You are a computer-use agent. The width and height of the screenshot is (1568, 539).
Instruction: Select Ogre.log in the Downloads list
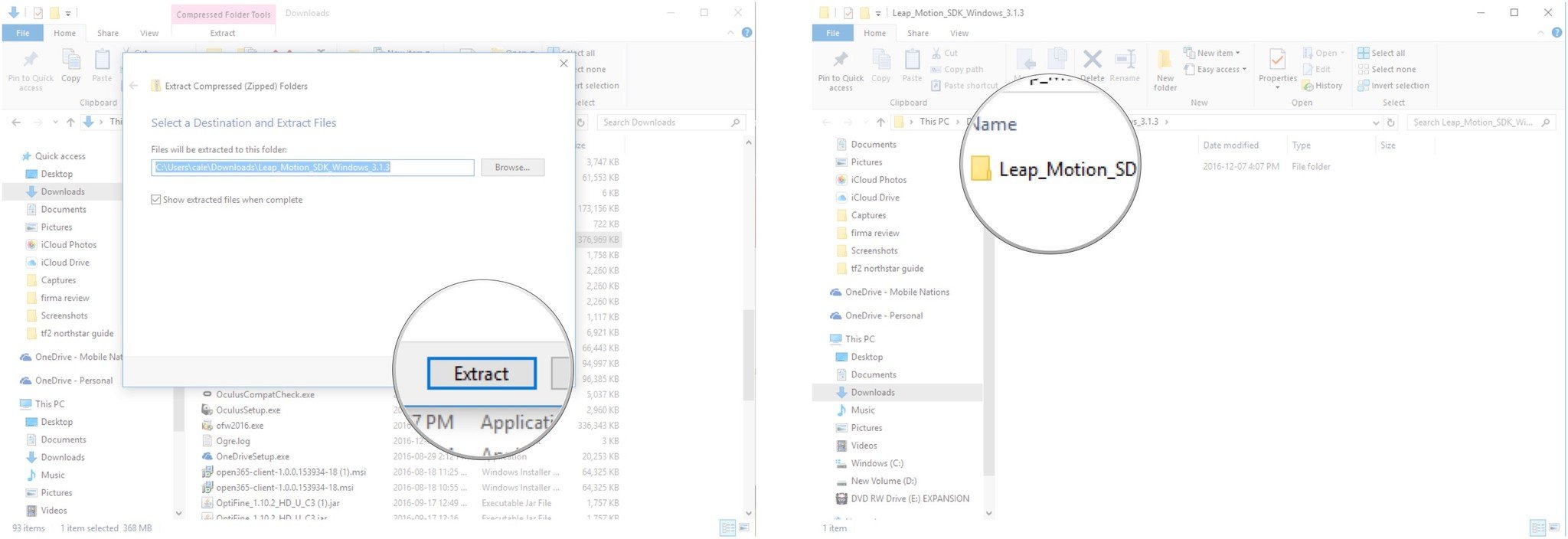pyautogui.click(x=233, y=441)
